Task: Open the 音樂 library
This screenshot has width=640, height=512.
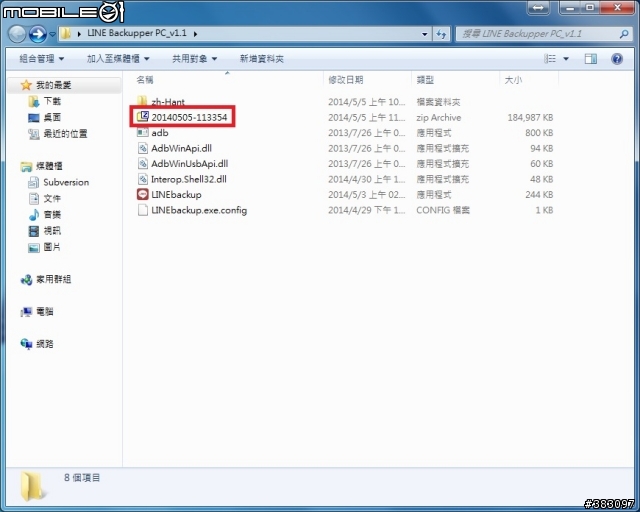Action: coord(44,214)
